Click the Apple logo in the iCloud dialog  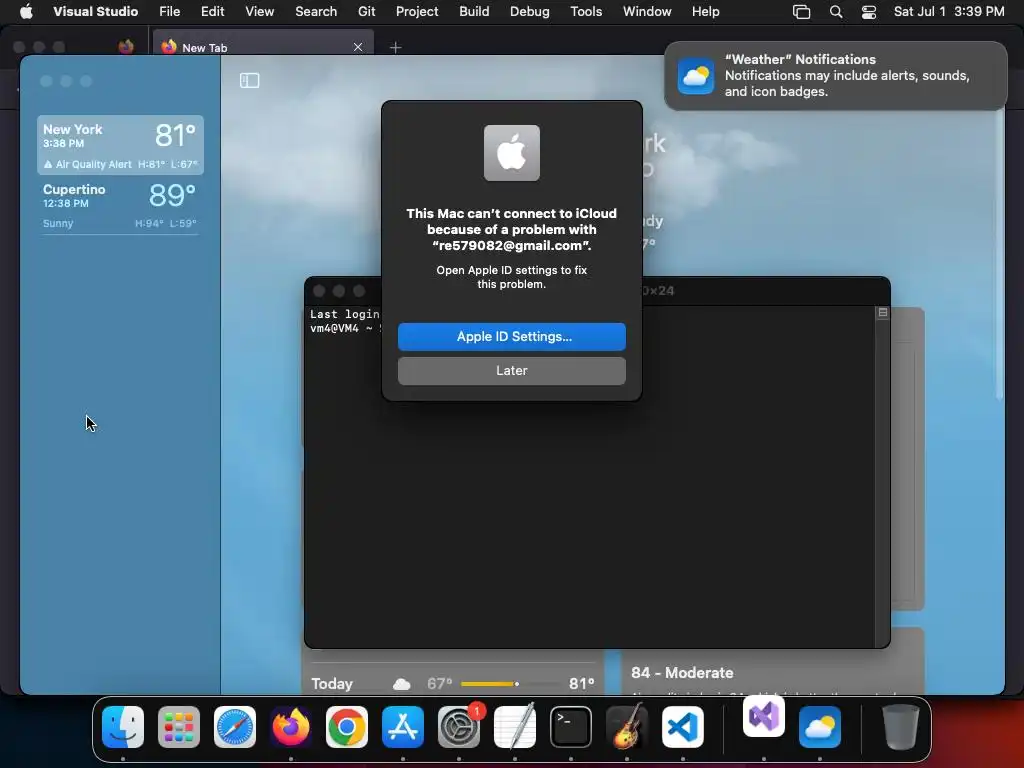click(511, 153)
